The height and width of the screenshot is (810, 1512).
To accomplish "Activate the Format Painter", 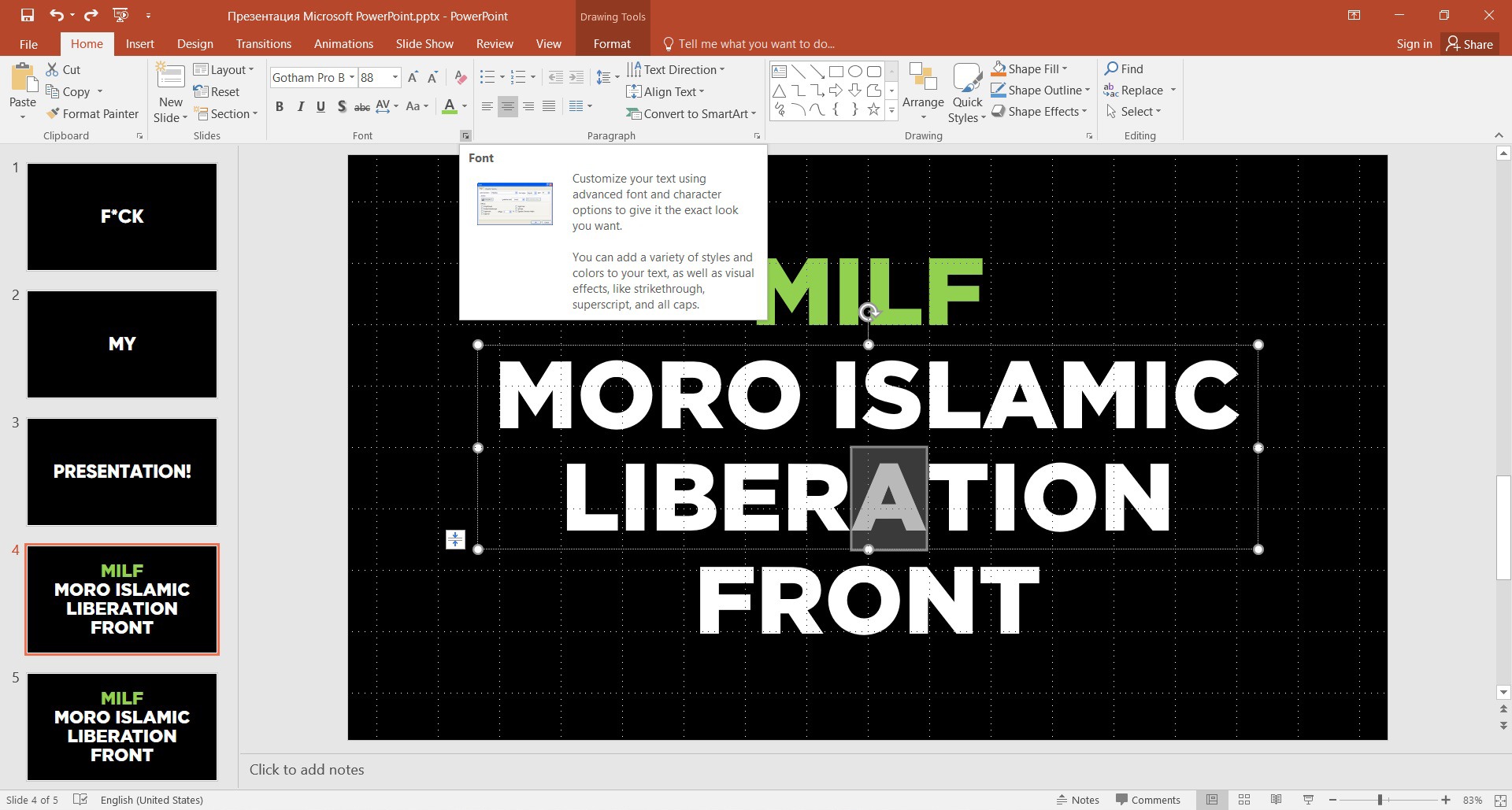I will tap(92, 113).
